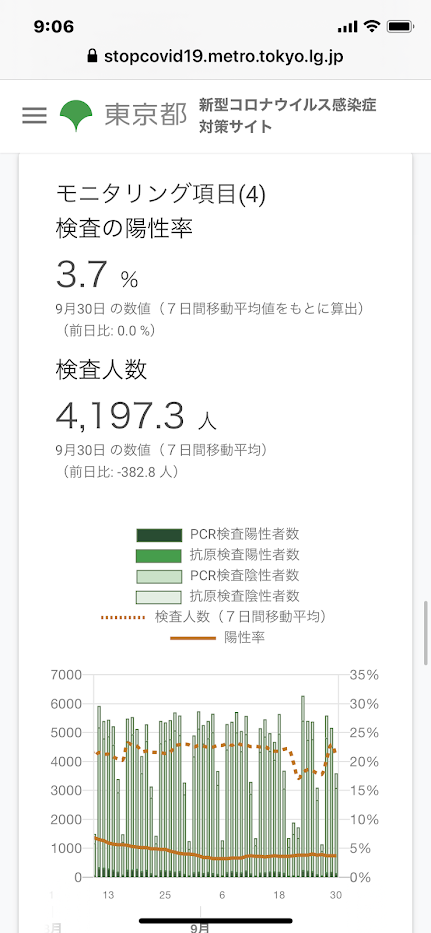The width and height of the screenshot is (431, 933).
Task: Tap the Wi-Fi status icon
Action: point(373,26)
